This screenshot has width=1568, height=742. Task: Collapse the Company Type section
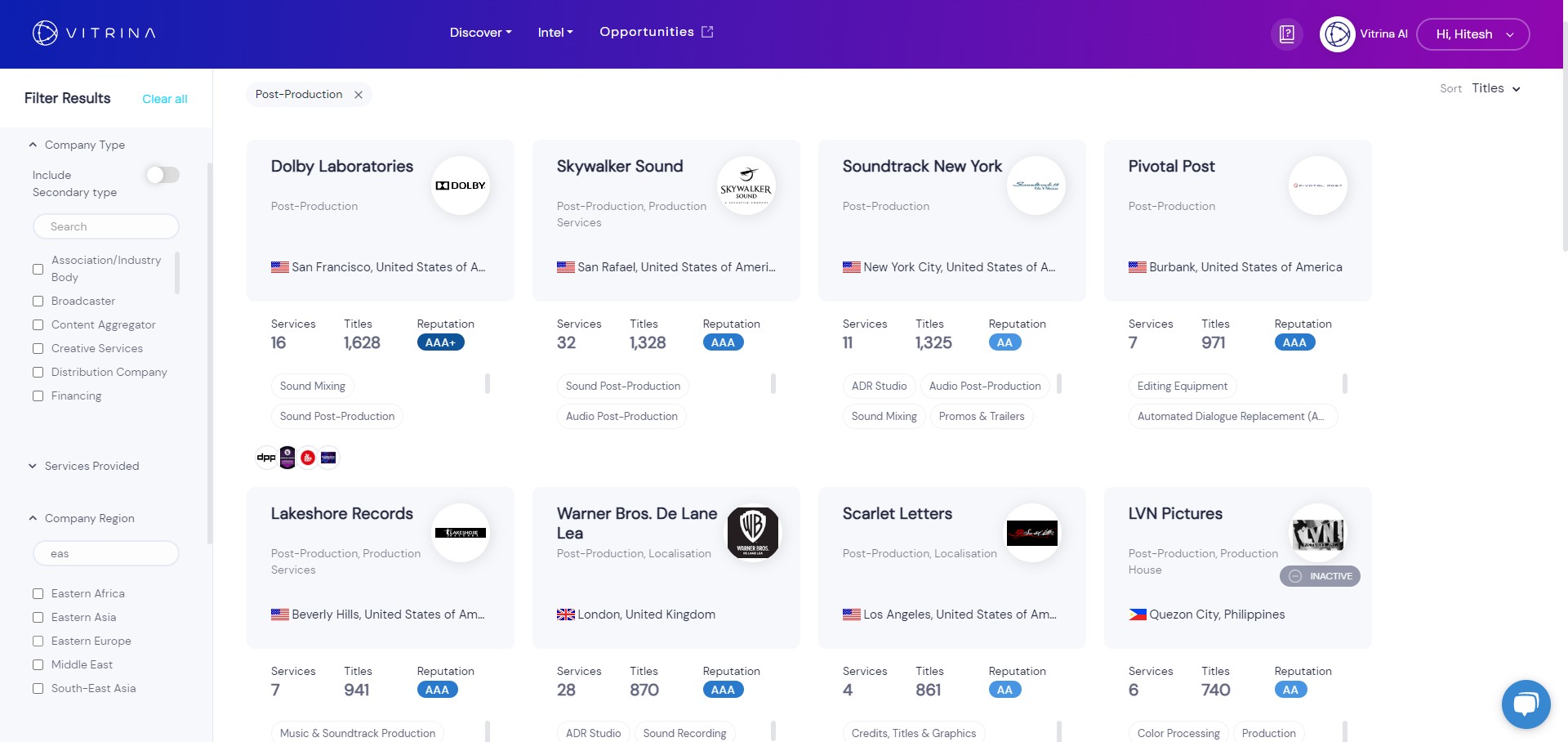[x=77, y=145]
